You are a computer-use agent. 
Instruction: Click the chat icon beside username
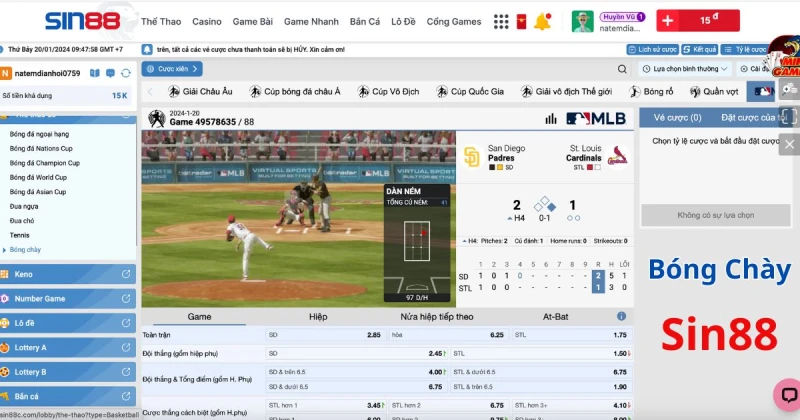pos(110,73)
